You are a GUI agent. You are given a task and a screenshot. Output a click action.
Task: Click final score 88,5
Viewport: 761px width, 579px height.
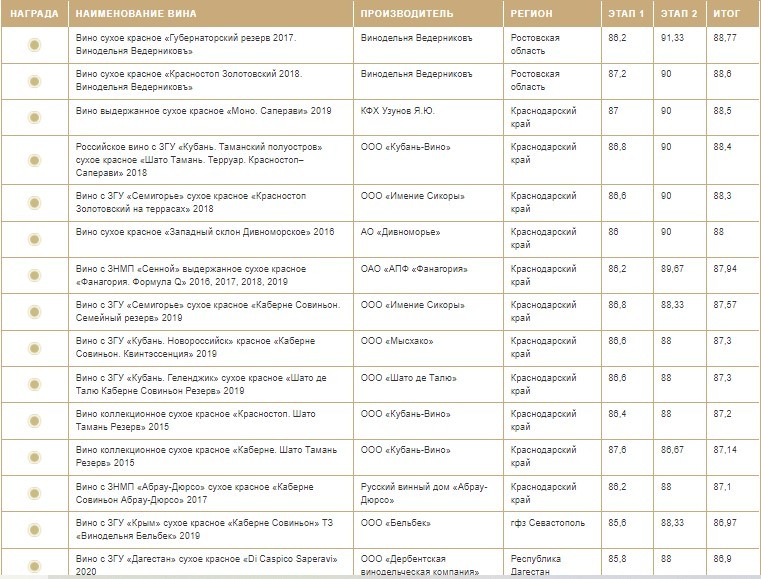(722, 111)
